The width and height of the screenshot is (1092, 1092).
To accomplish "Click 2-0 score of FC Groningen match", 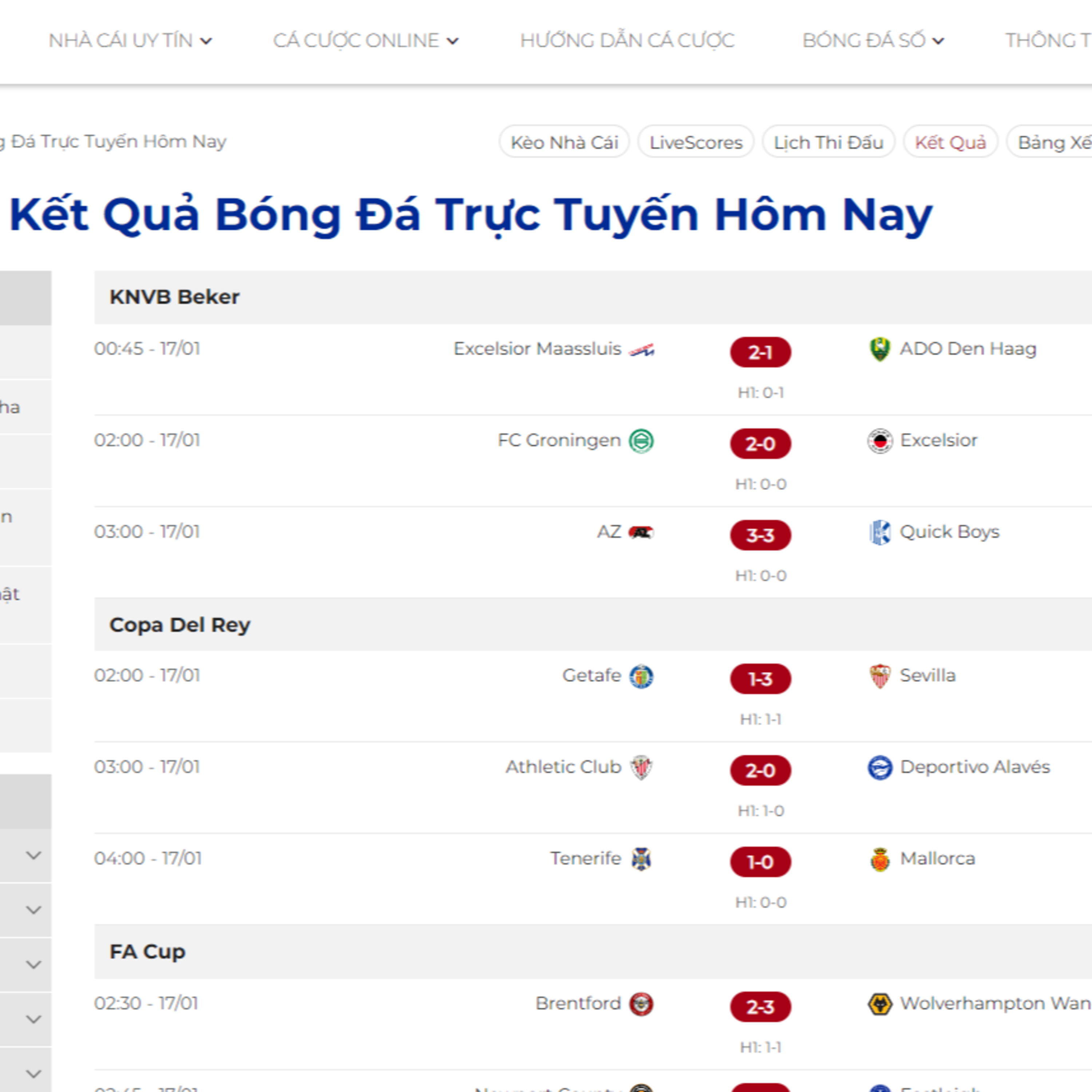I will pyautogui.click(x=760, y=444).
